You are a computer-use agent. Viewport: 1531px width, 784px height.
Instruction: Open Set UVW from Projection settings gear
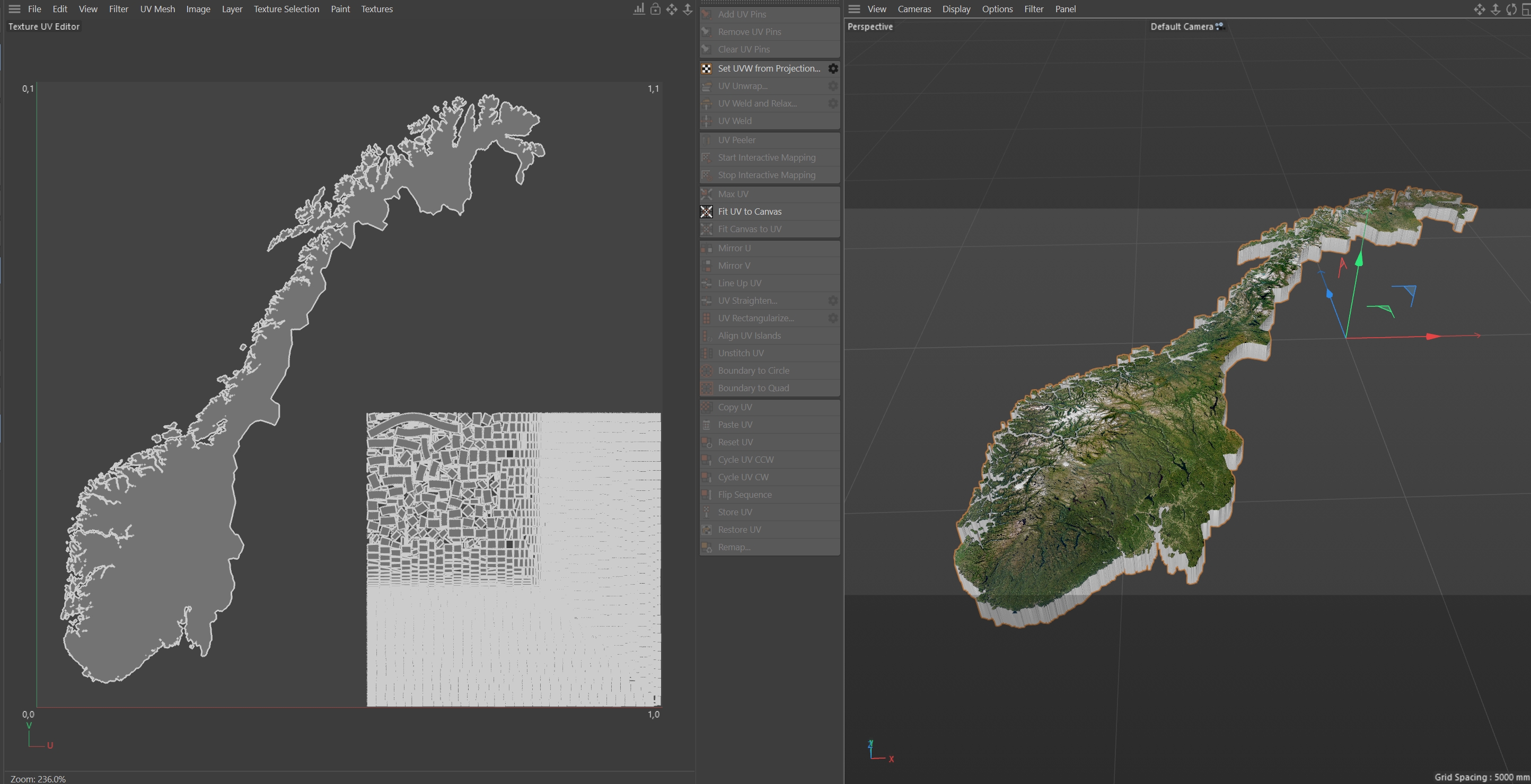tap(833, 68)
